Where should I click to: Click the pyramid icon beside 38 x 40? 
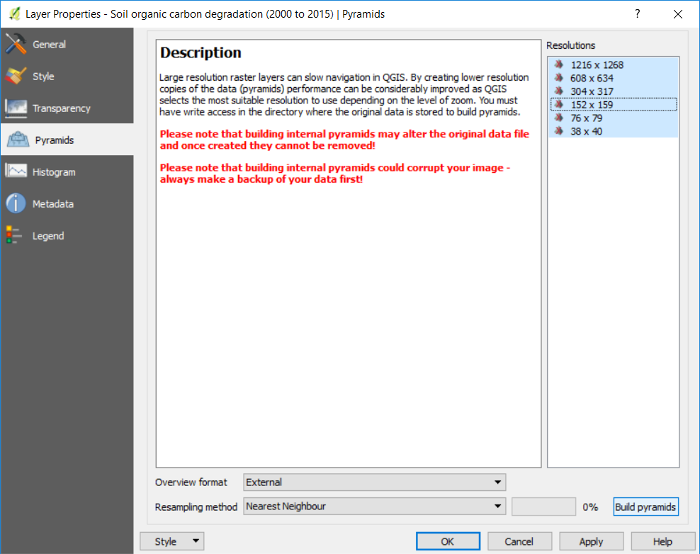click(558, 131)
